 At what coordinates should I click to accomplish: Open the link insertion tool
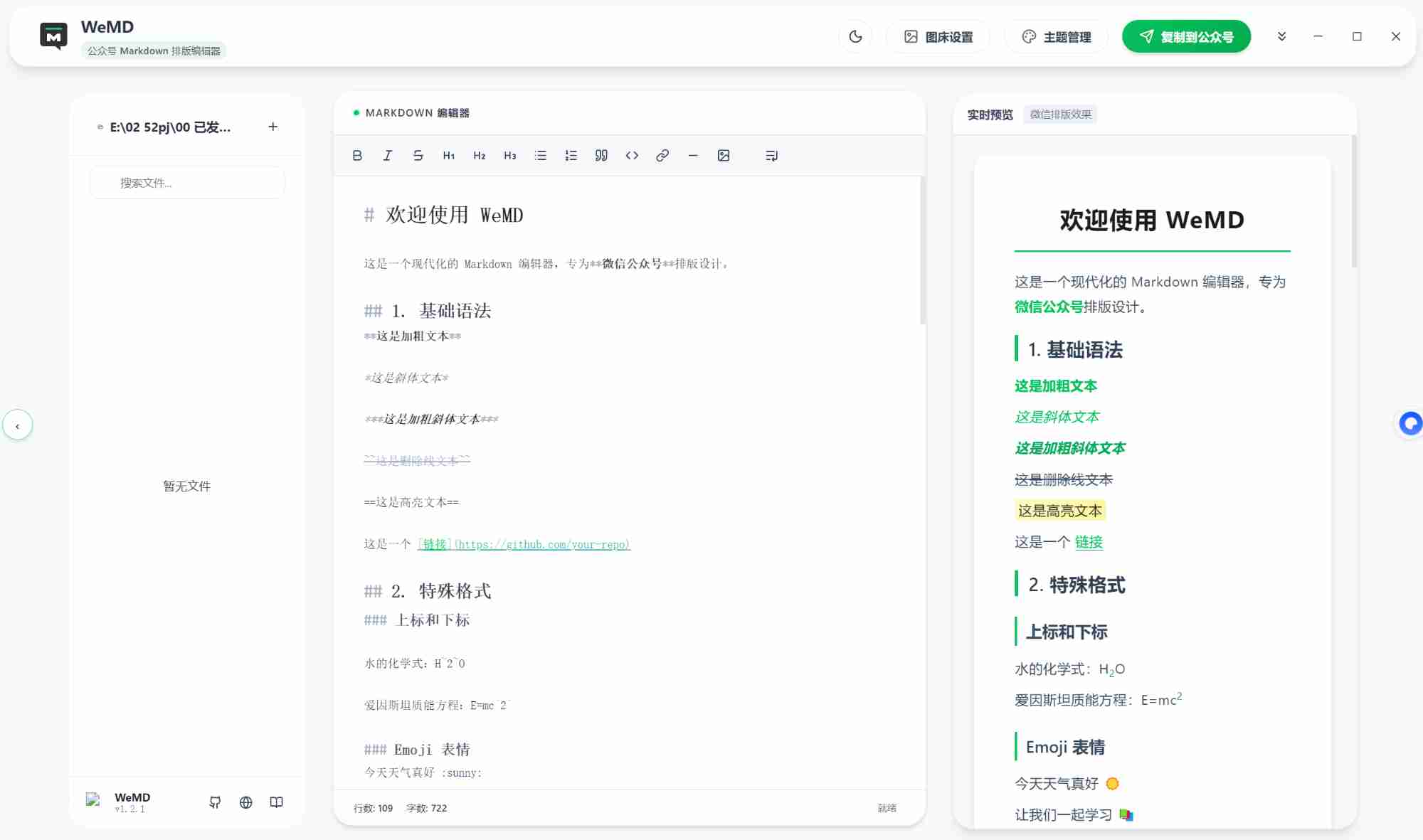tap(662, 155)
